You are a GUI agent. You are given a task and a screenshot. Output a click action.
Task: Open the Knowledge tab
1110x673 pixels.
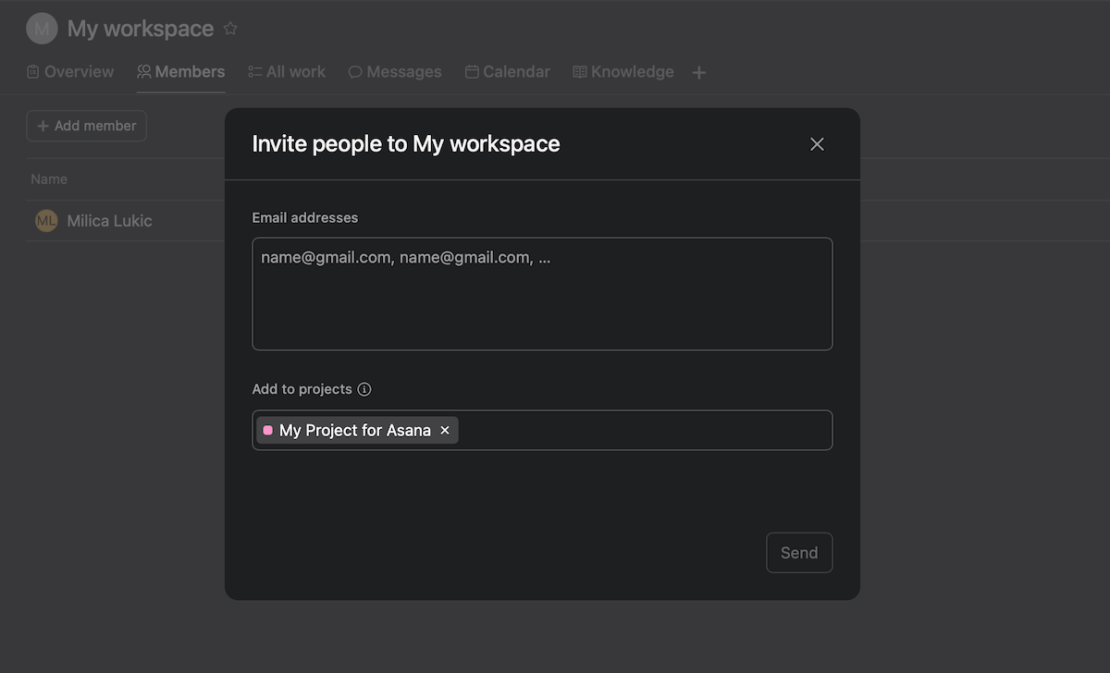(x=622, y=70)
